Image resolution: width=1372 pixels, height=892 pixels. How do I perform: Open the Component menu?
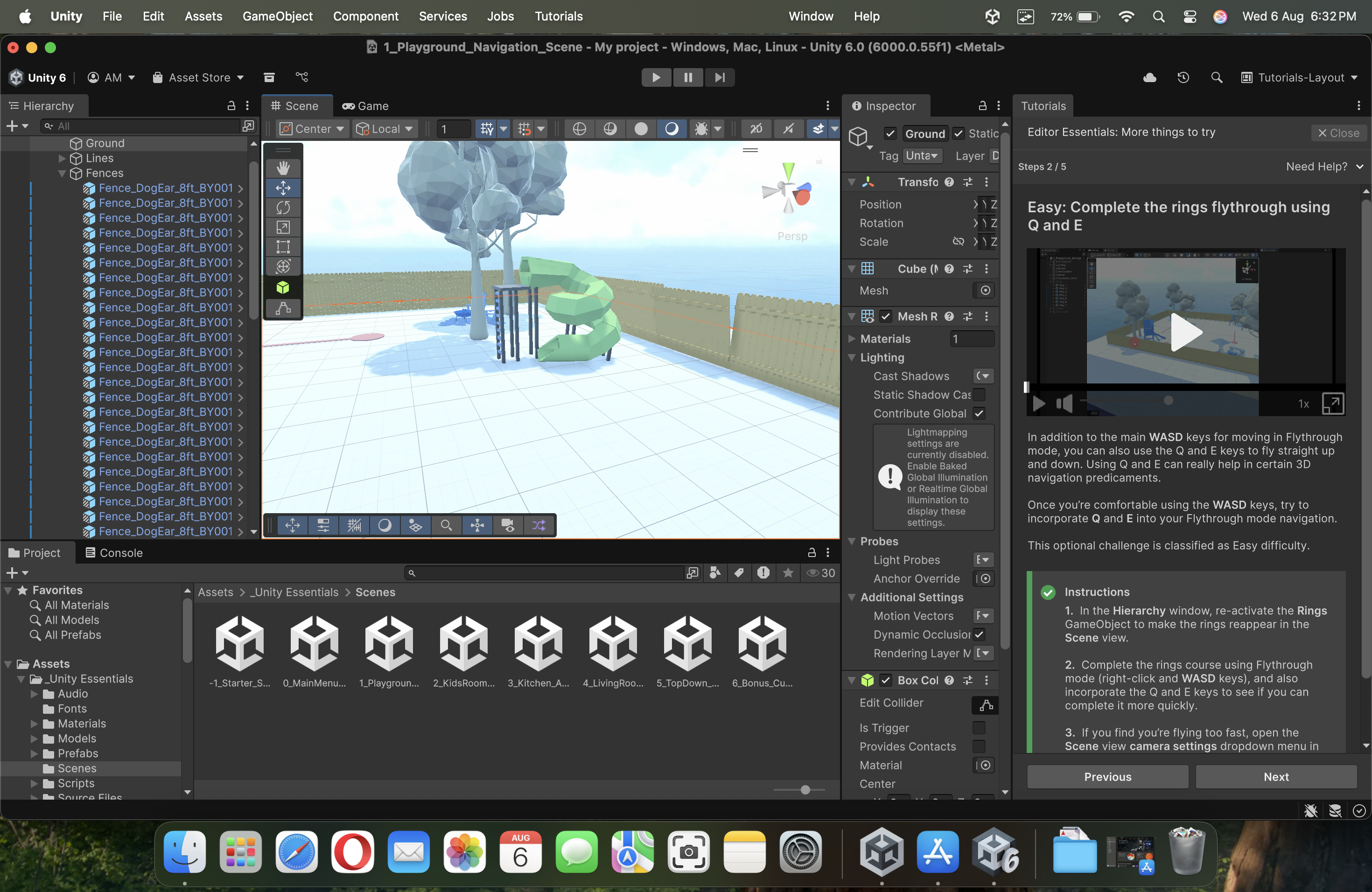(x=365, y=16)
